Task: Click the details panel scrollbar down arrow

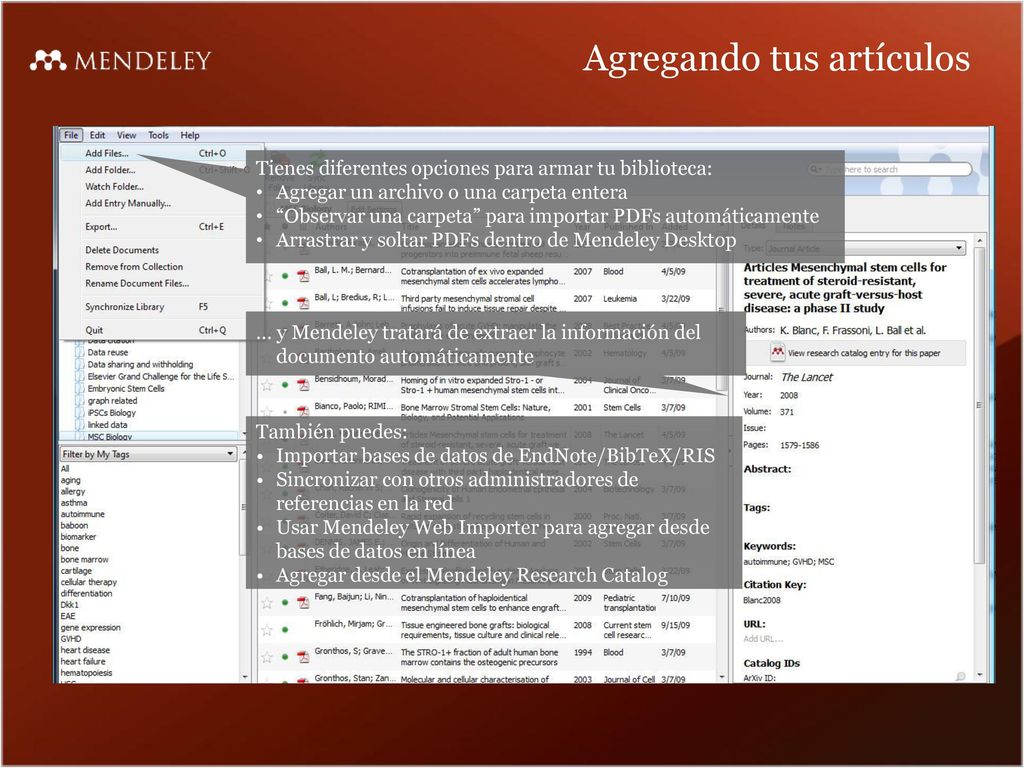Action: pyautogui.click(x=979, y=675)
